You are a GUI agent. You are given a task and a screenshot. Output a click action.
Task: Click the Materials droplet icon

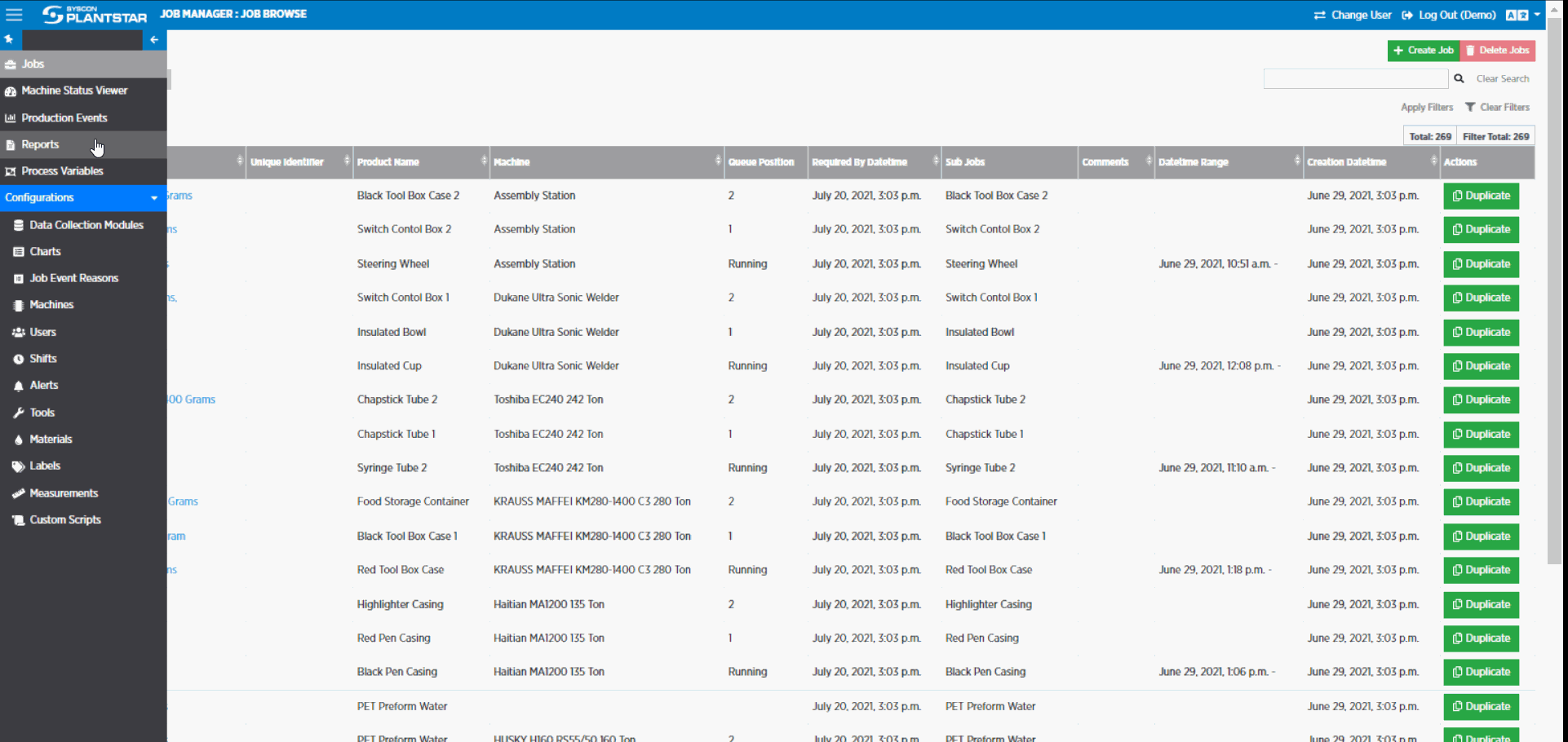pos(19,440)
